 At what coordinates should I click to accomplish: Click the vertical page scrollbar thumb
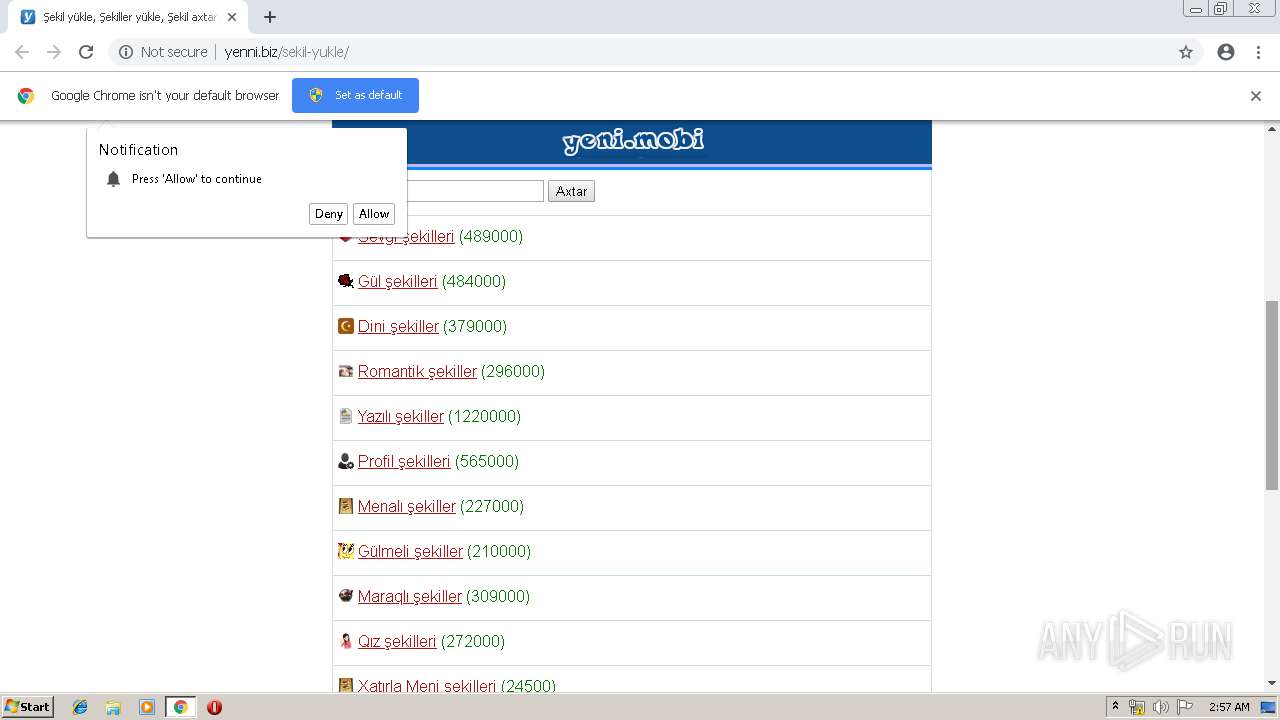(1272, 395)
